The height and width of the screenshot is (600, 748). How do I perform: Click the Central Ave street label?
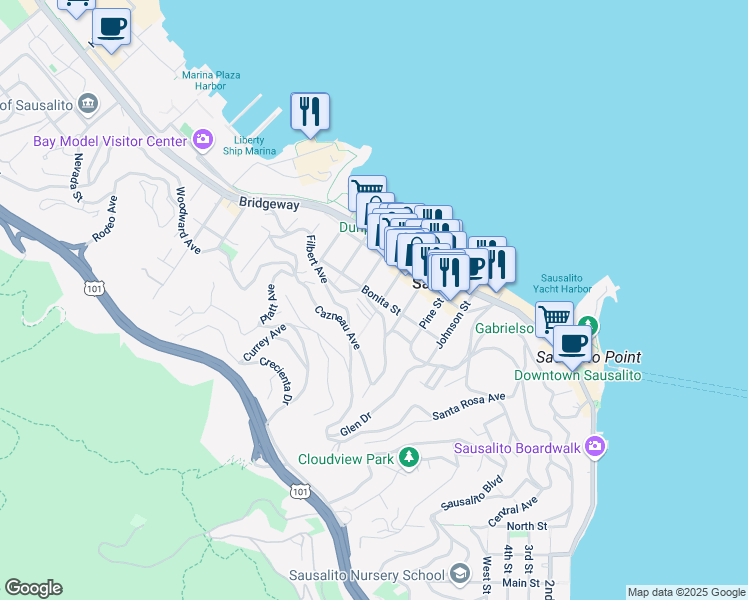(513, 511)
